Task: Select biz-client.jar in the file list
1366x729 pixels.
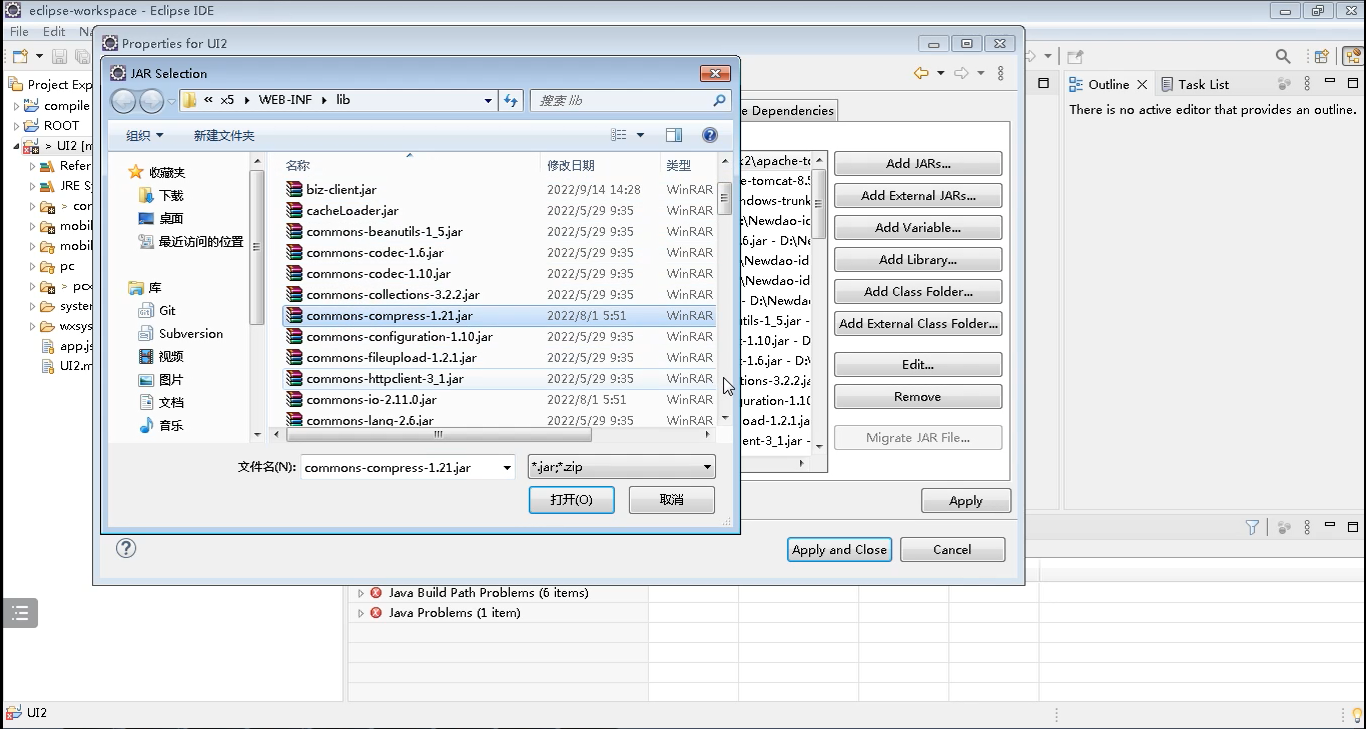Action: point(499,190)
